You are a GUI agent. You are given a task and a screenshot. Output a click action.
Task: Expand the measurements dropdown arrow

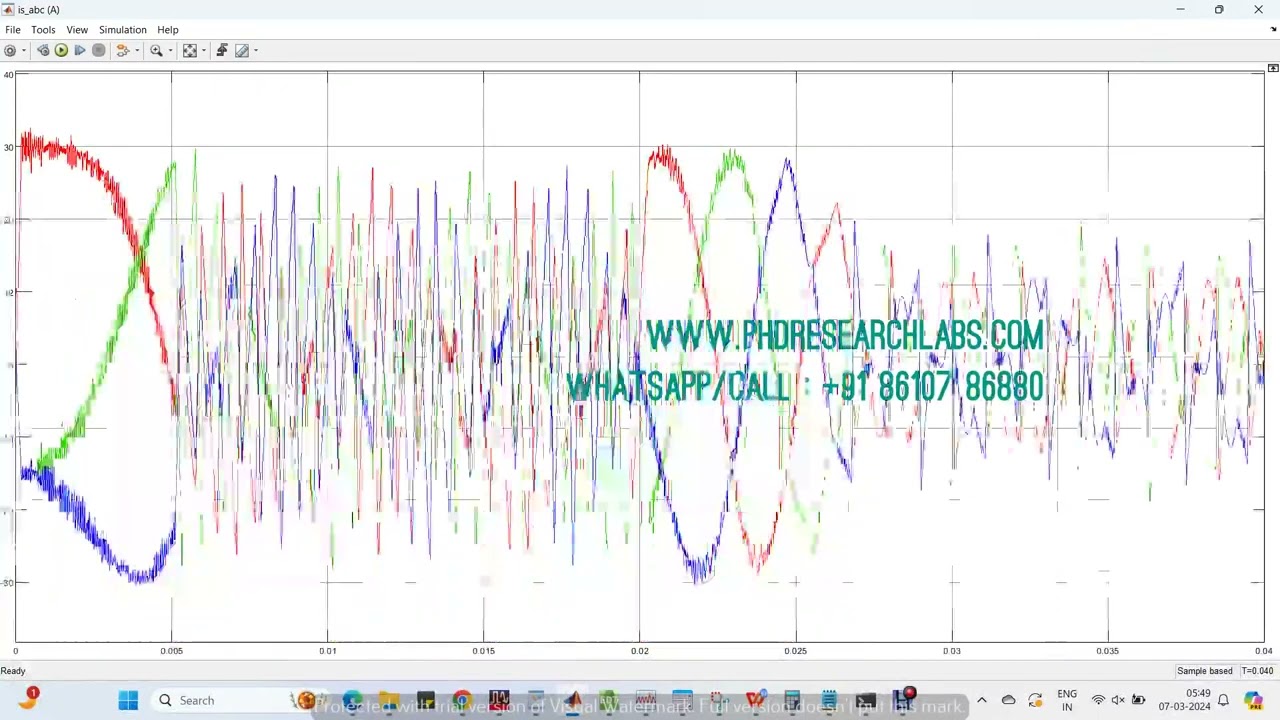256,50
